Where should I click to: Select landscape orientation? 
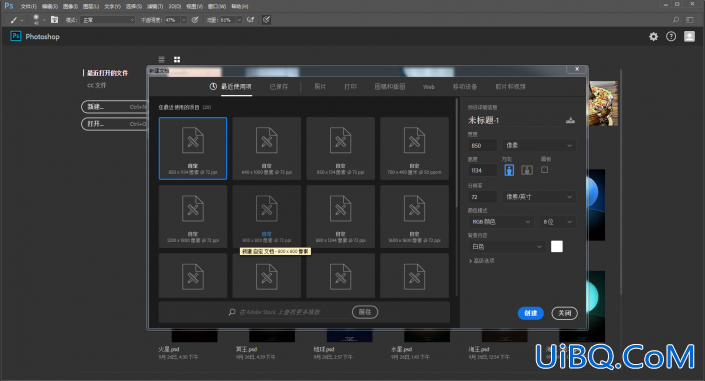pyautogui.click(x=527, y=170)
